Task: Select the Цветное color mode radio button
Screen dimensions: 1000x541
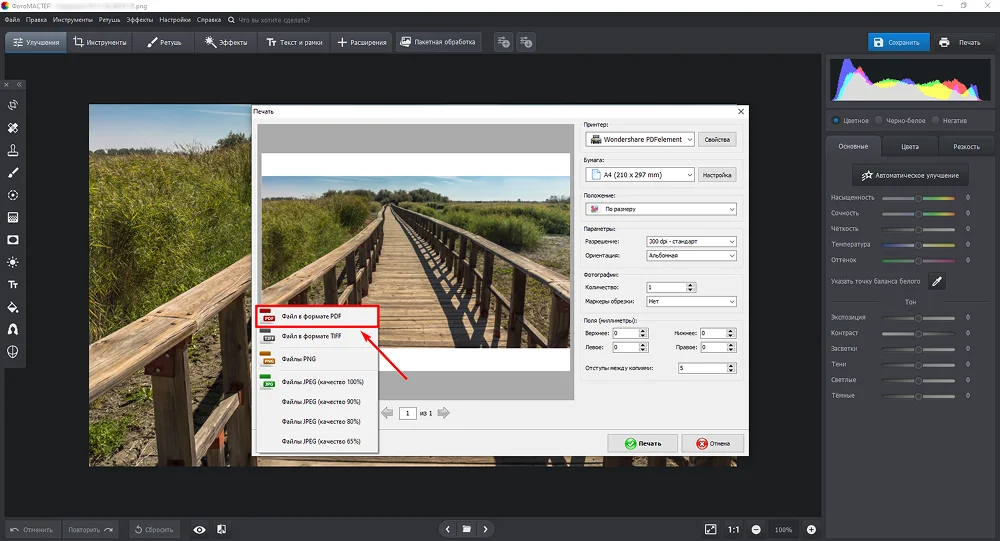Action: pyautogui.click(x=836, y=120)
